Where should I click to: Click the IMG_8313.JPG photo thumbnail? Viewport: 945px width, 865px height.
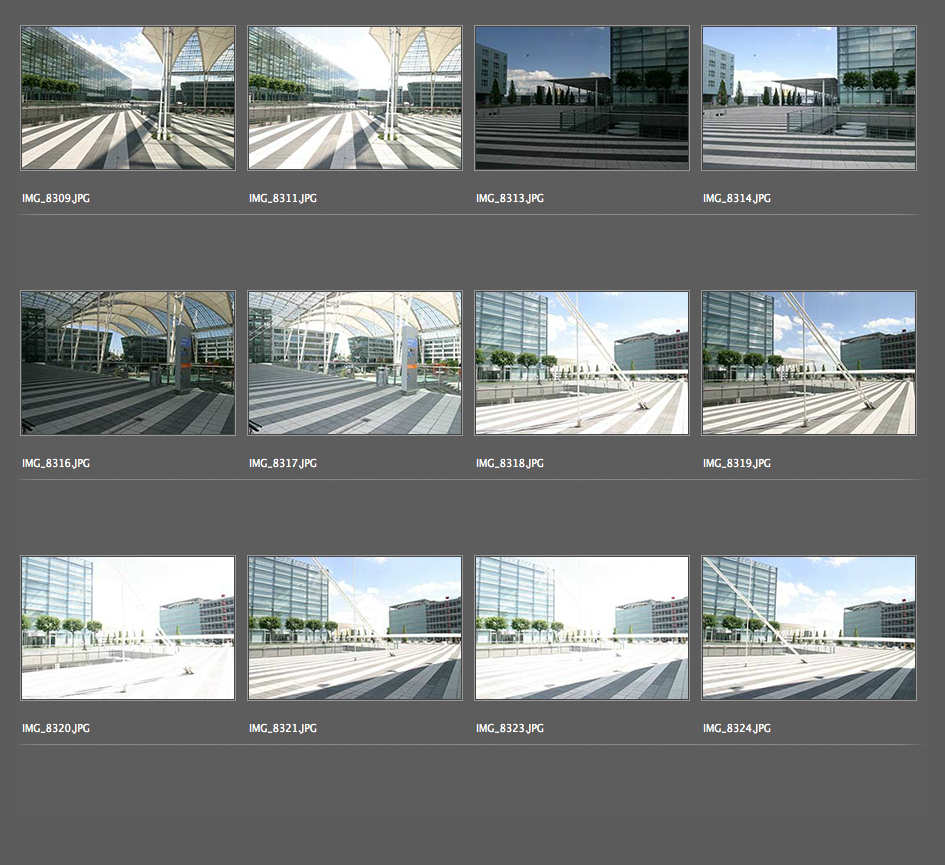point(582,98)
